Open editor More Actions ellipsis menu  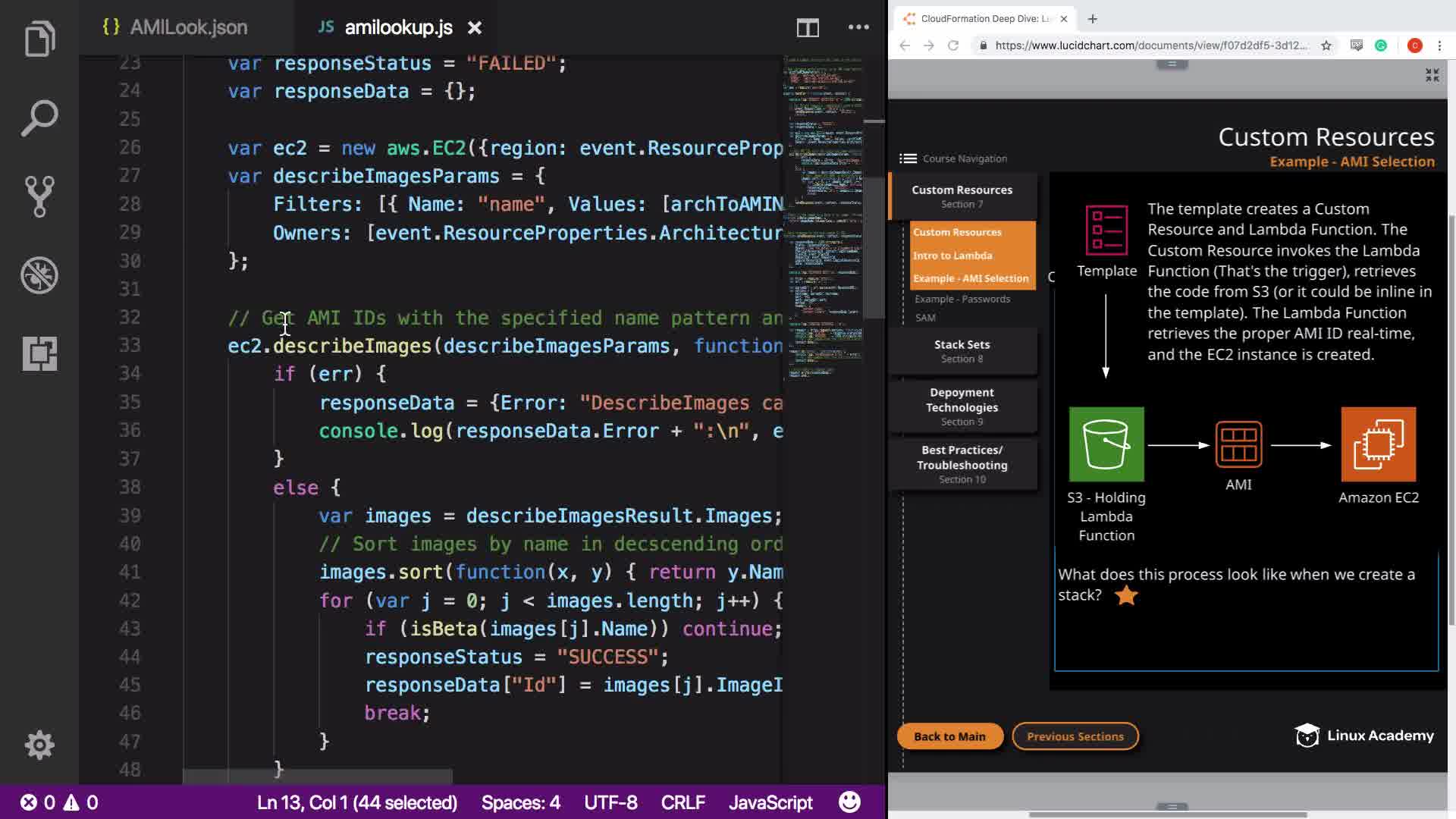[x=858, y=27]
